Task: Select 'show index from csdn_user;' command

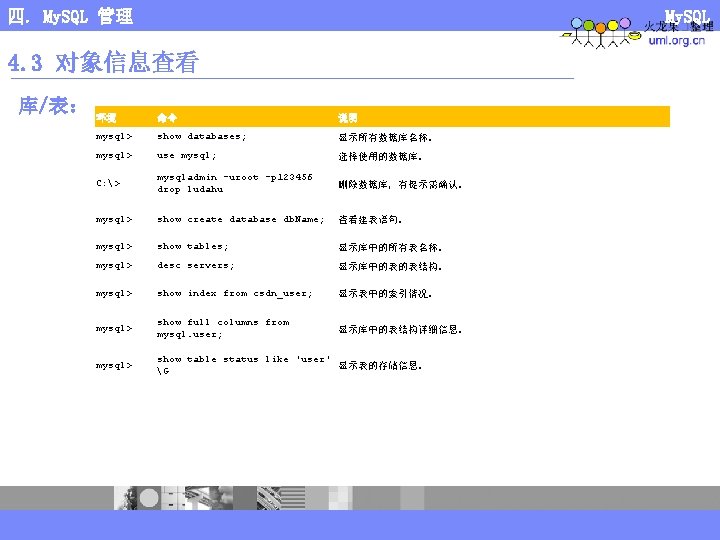Action: (235, 293)
